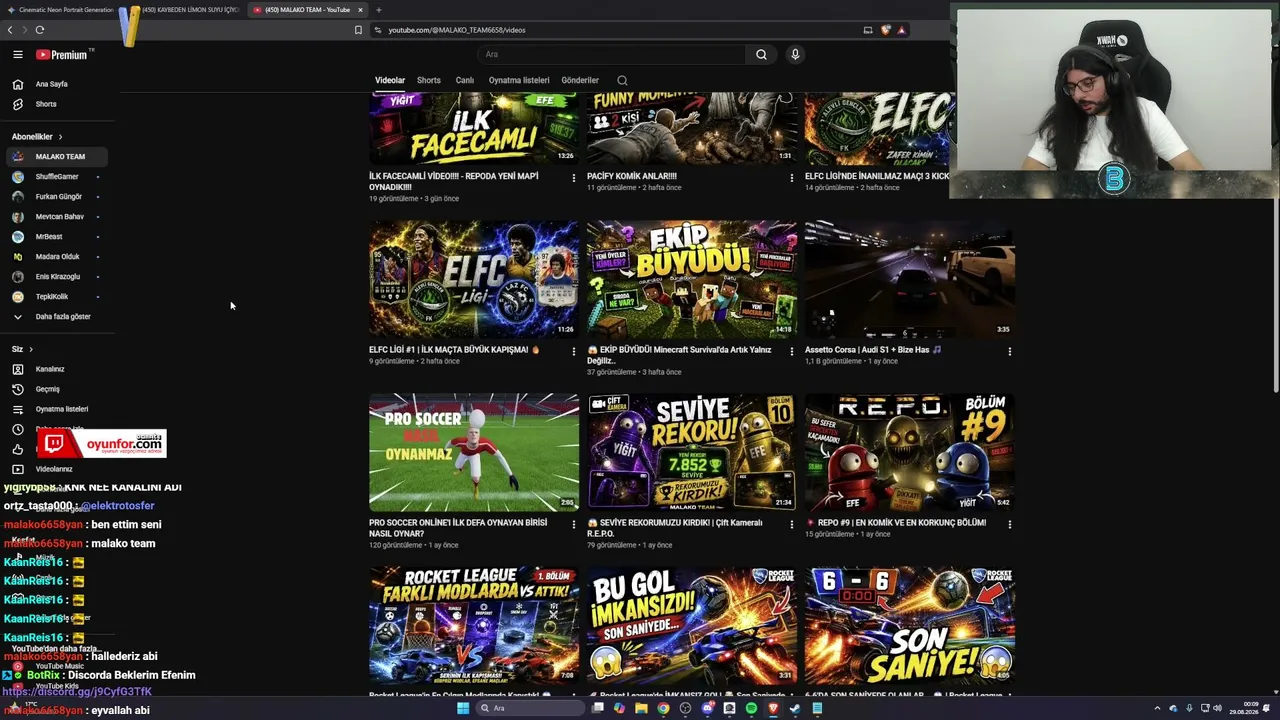Go back with the browser back arrow
The width and height of the screenshot is (1280, 720).
[x=10, y=30]
